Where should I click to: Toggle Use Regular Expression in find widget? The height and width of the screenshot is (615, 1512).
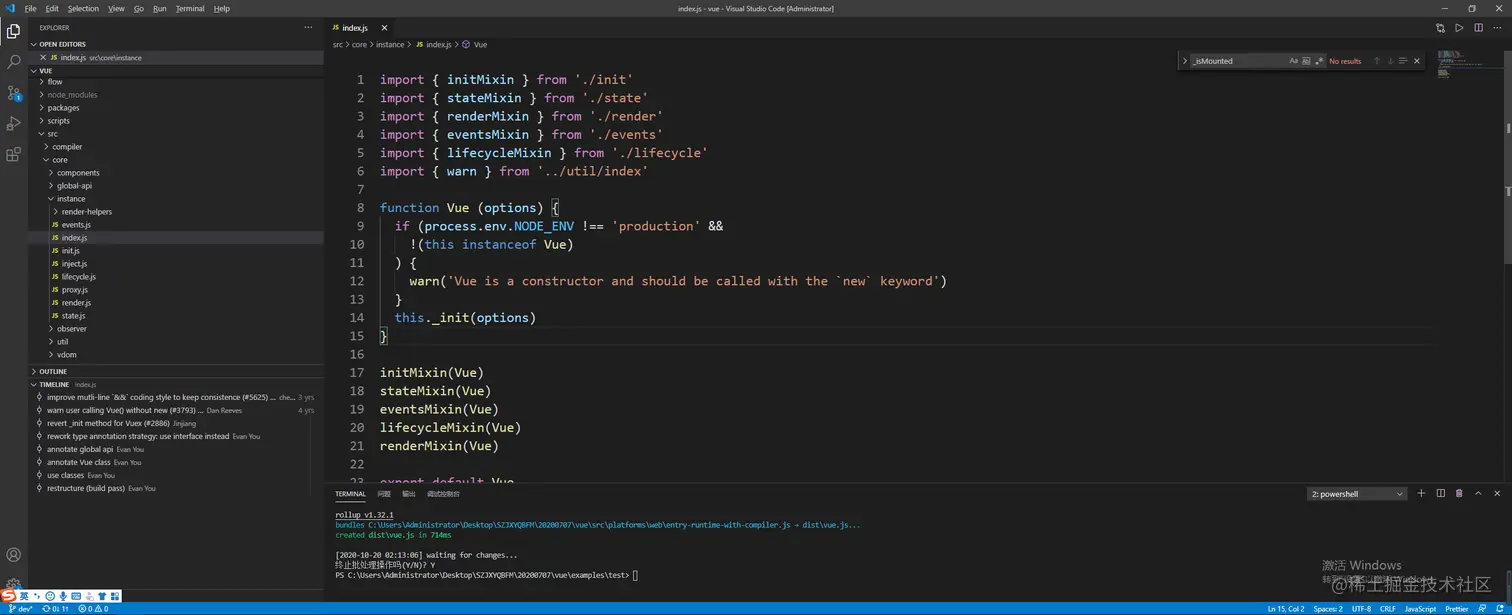pyautogui.click(x=1319, y=61)
